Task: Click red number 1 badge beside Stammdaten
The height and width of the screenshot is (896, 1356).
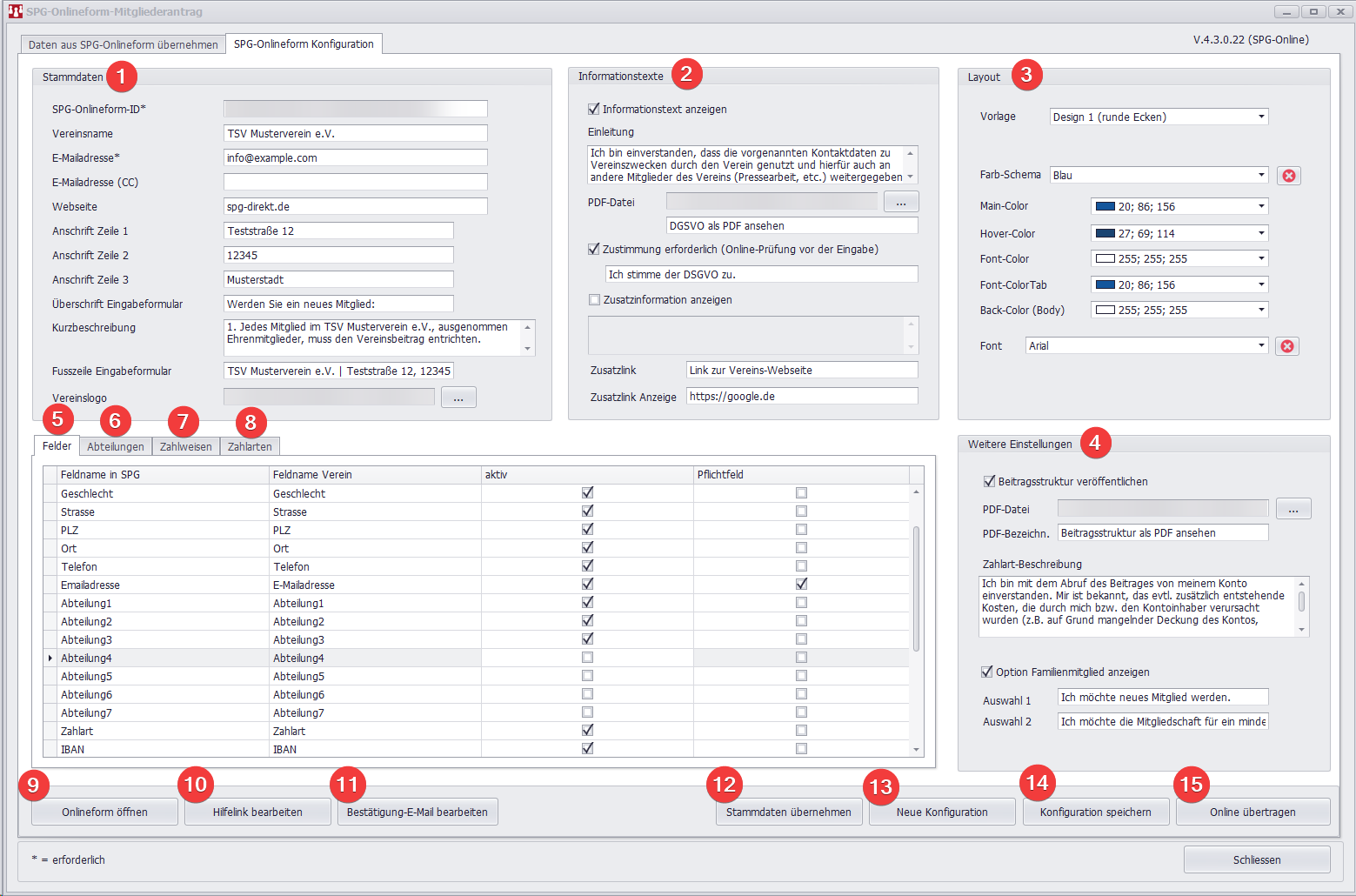Action: (x=122, y=77)
